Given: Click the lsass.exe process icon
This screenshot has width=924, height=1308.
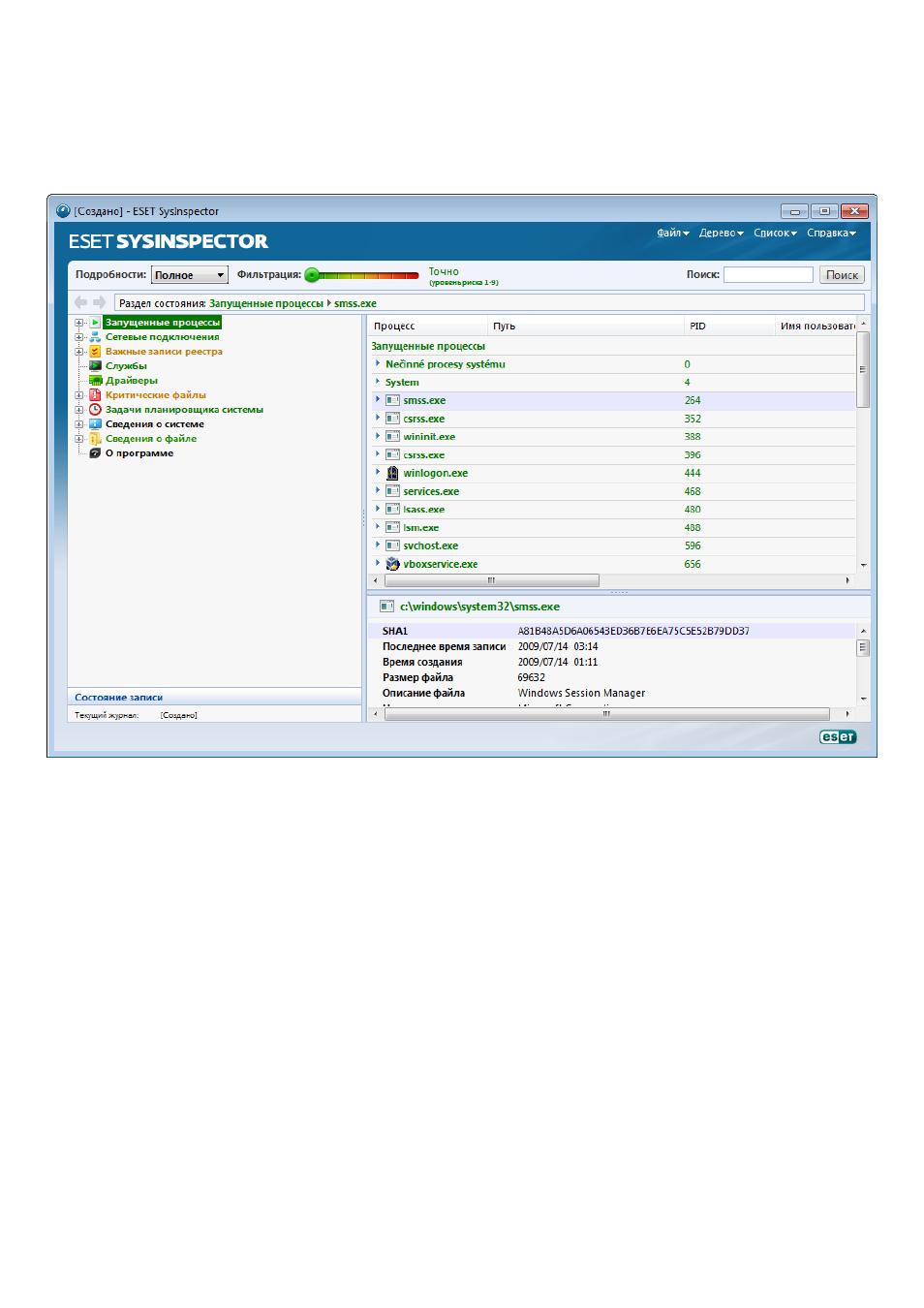Looking at the screenshot, I should 392,510.
